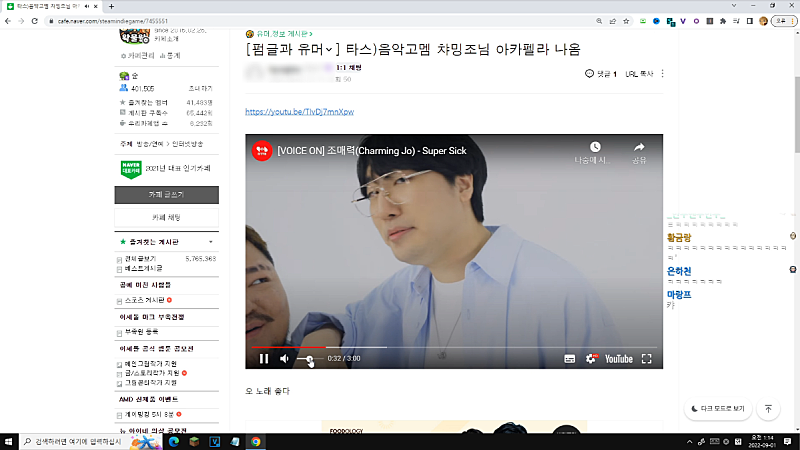Open the Chrome profile avatar
The image size is (800, 450).
763,21
